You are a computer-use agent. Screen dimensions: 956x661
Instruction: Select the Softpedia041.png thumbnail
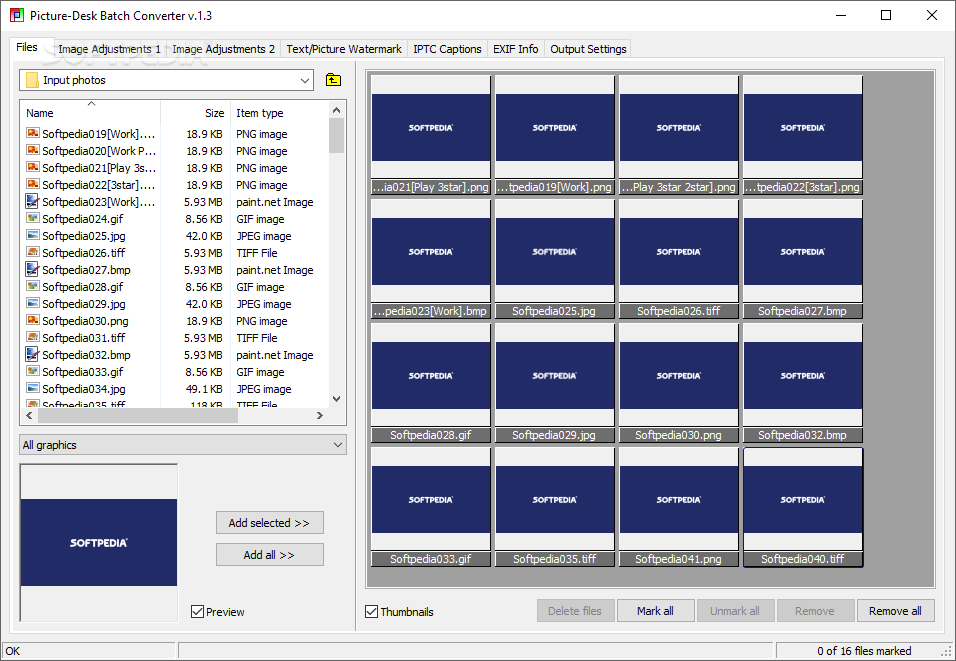(679, 507)
